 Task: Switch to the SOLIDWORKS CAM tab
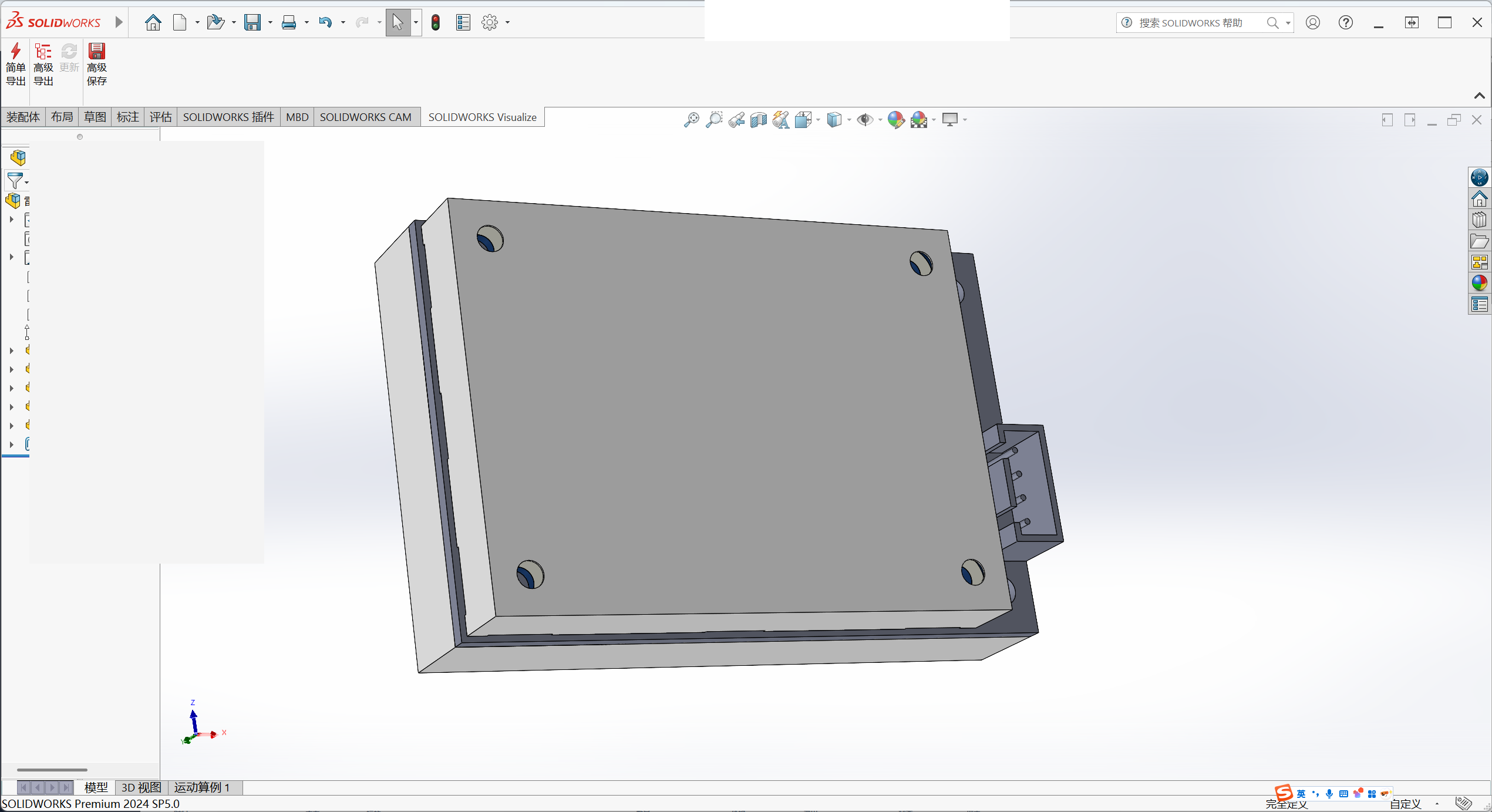(366, 117)
